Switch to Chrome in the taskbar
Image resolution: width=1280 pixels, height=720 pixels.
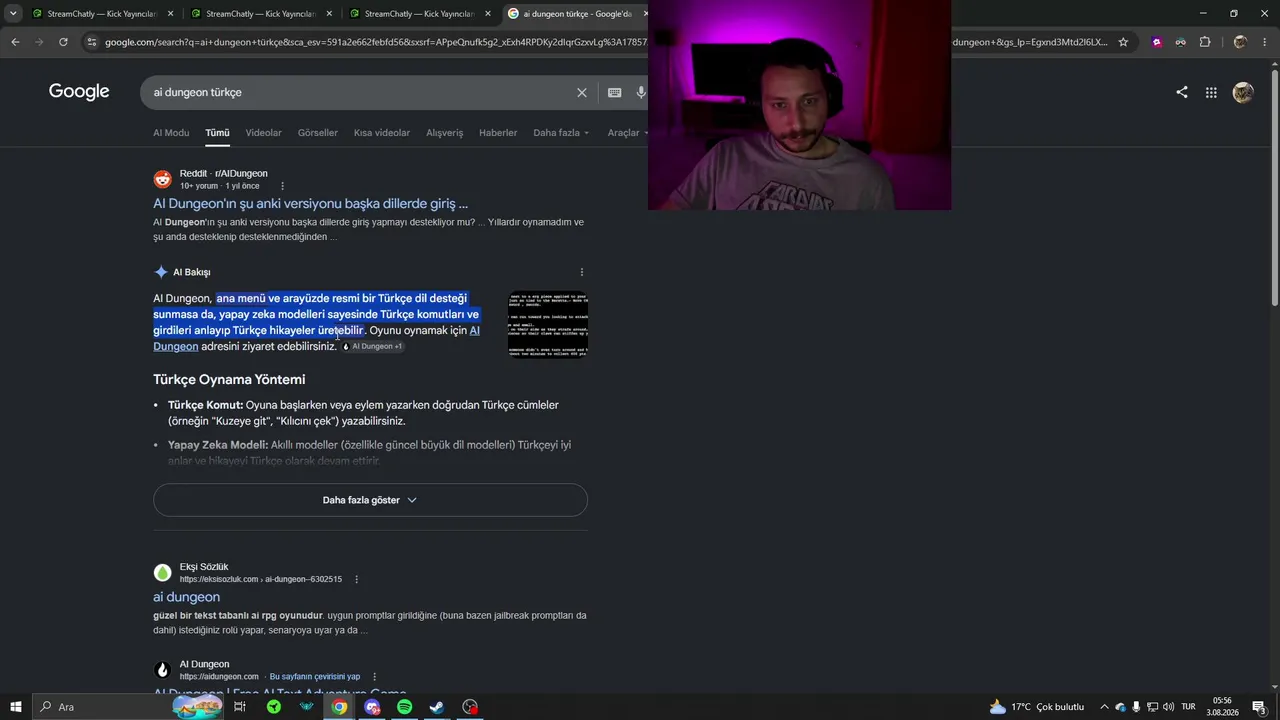[339, 707]
